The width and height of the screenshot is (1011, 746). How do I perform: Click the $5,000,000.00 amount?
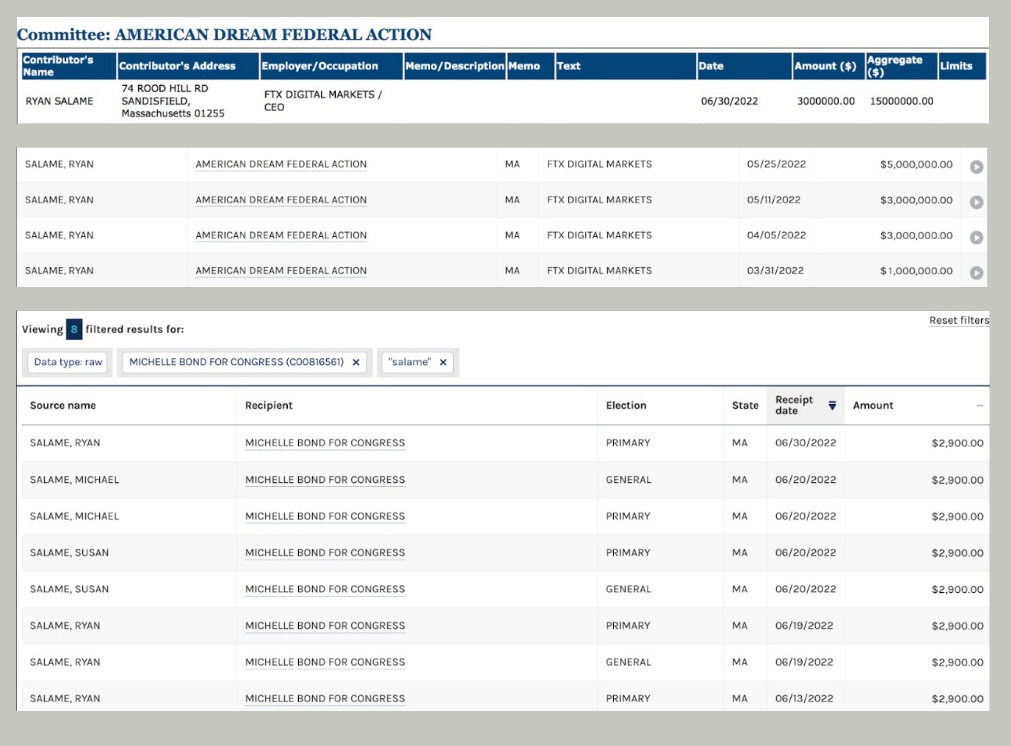[916, 164]
